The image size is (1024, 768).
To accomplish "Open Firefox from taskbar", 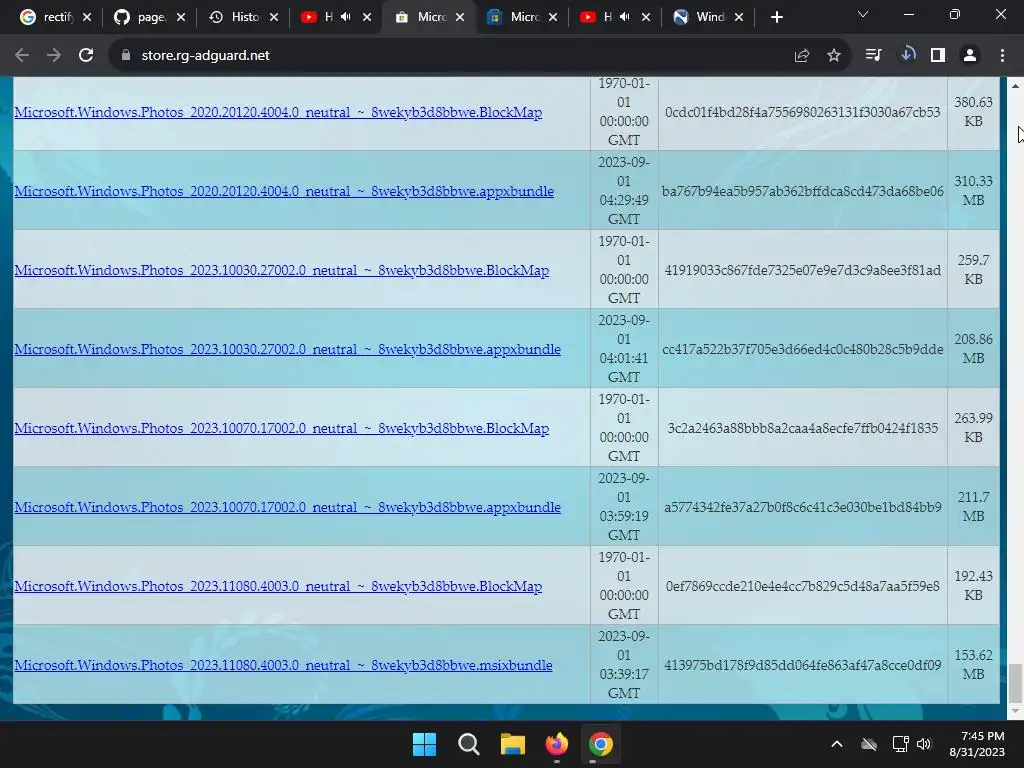I will point(556,744).
